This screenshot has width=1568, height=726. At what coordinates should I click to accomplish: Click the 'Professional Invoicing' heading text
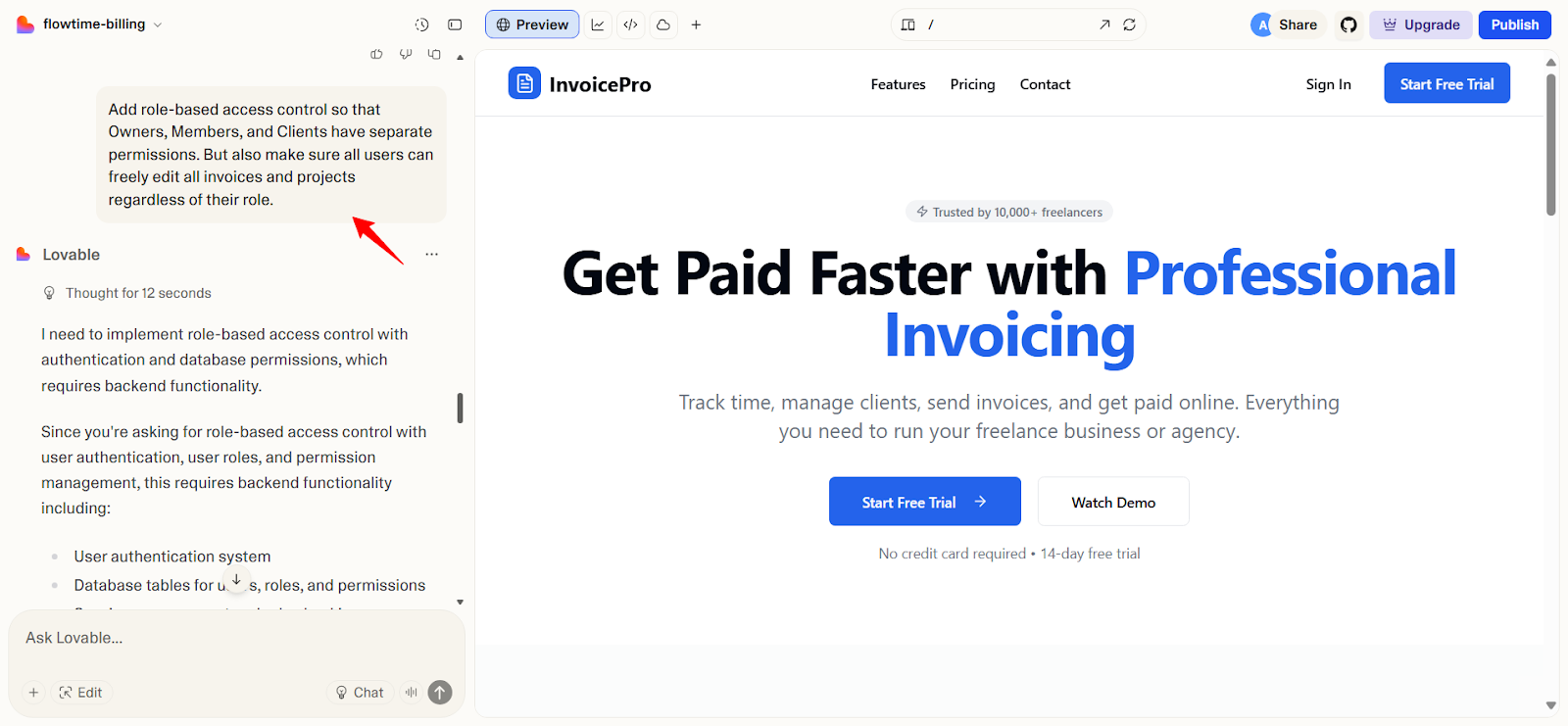point(1169,304)
